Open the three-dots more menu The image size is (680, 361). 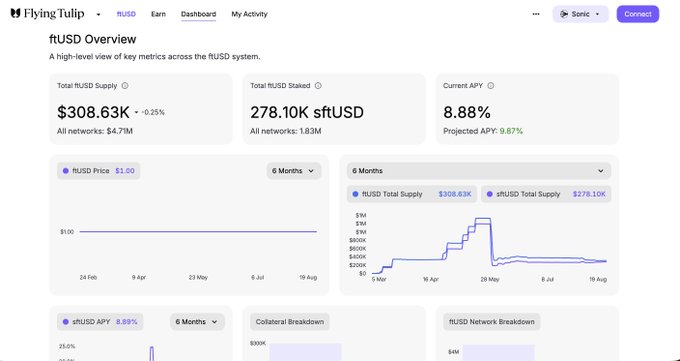[536, 14]
